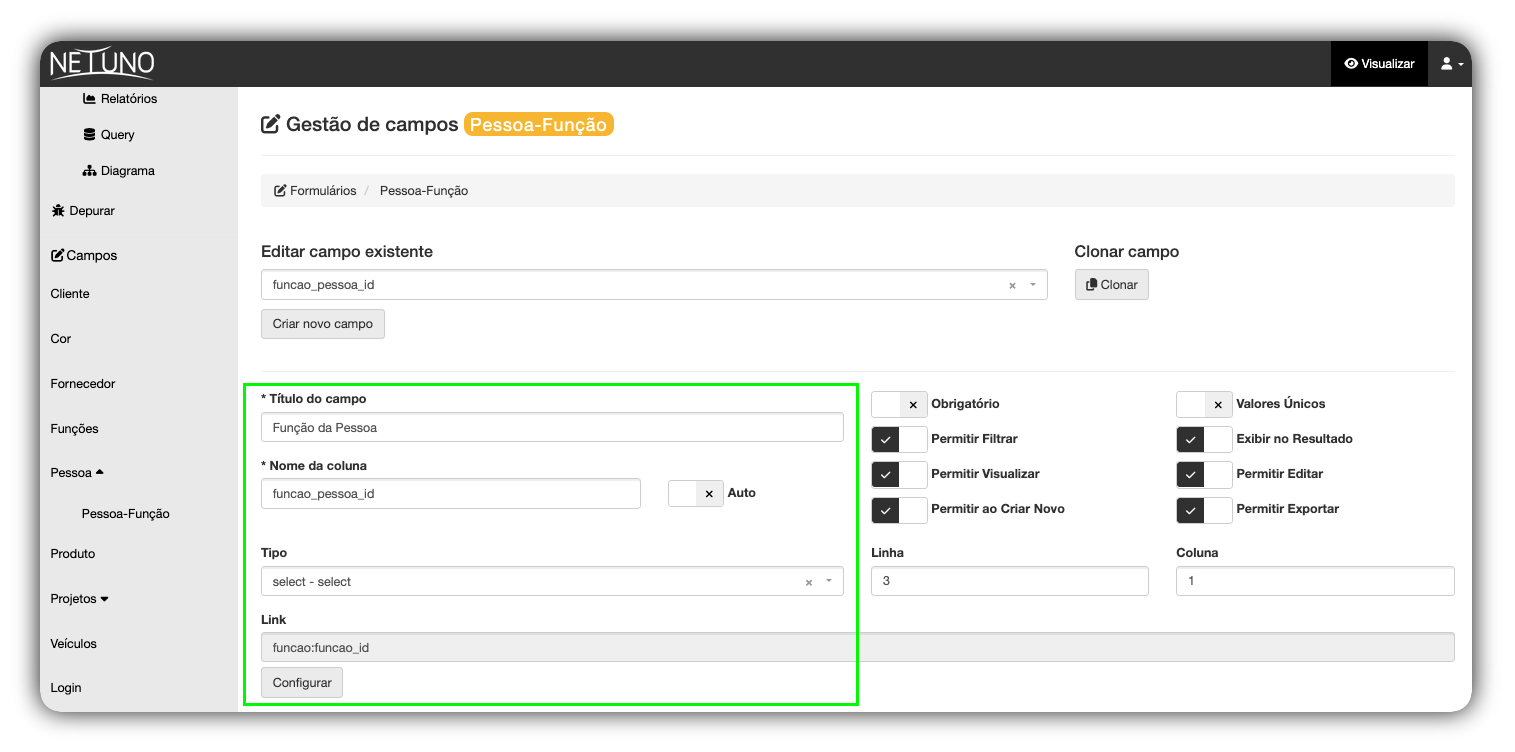Image resolution: width=1515 pixels, height=752 pixels.
Task: Expand the Projetos sidebar menu
Action: (79, 599)
